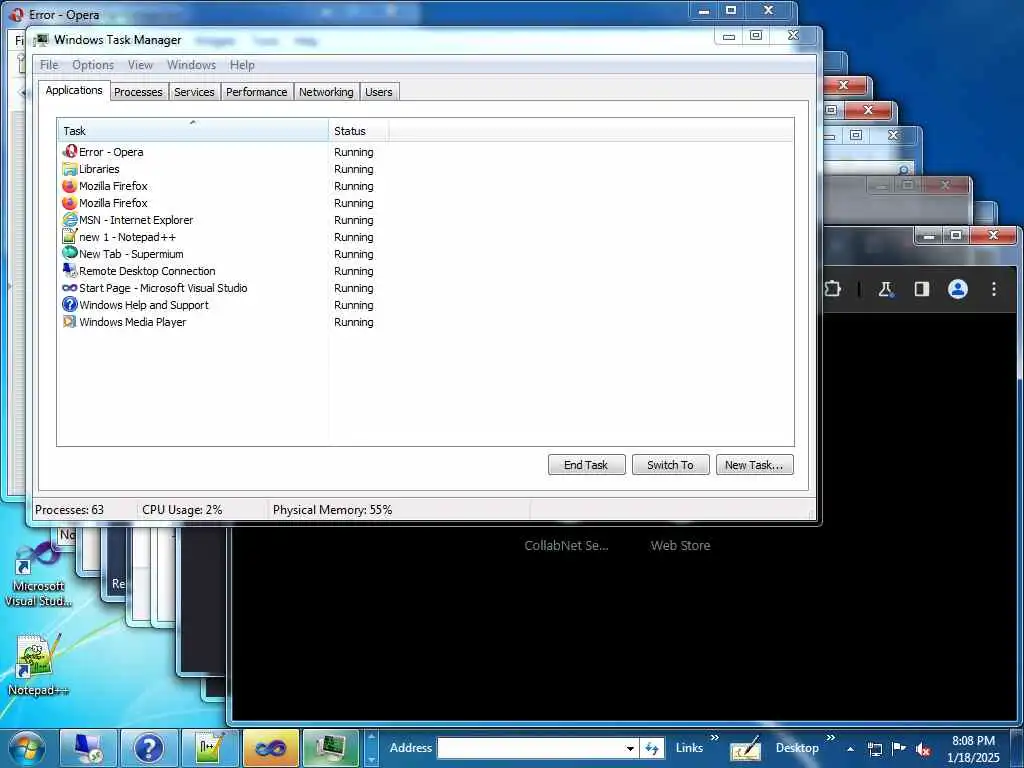Expand the Links toolbar chevron
1024x768 pixels.
[714, 738]
